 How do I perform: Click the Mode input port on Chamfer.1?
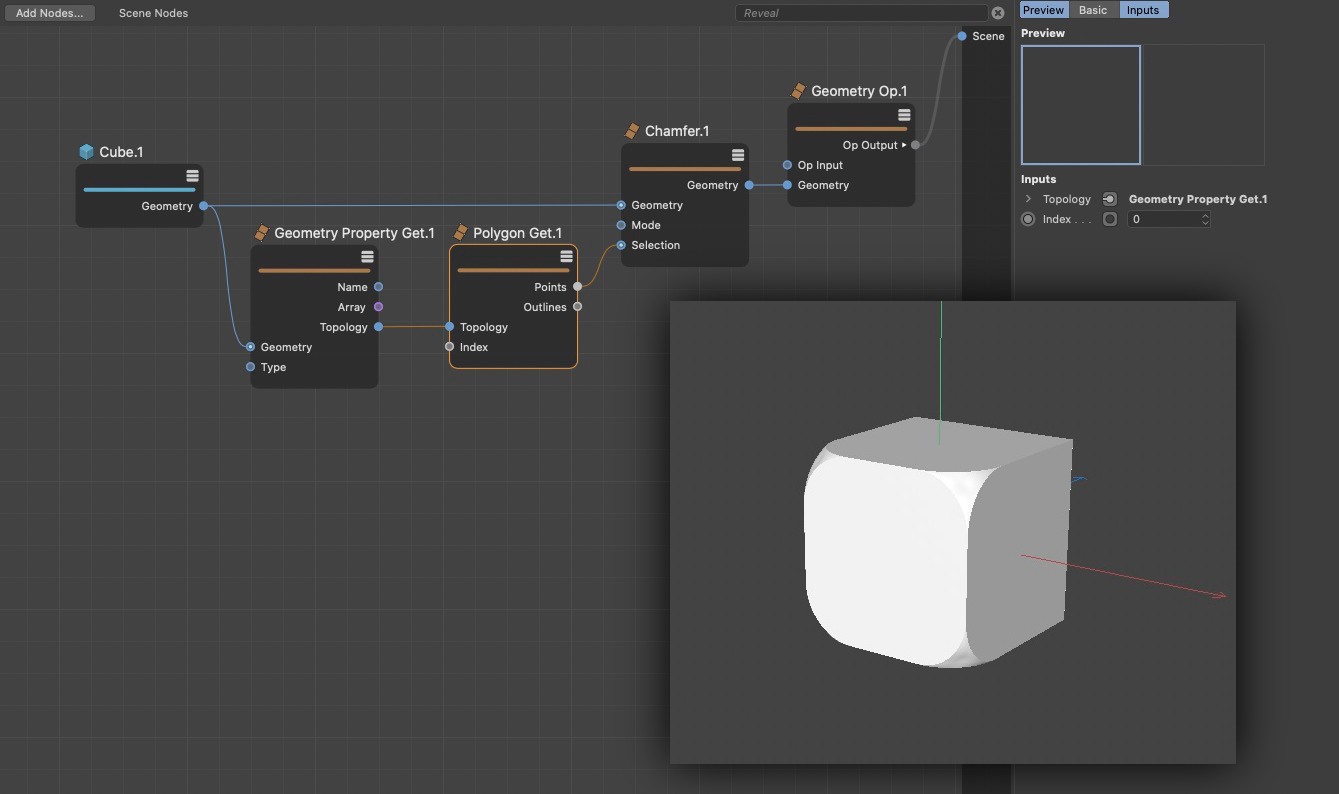[621, 225]
